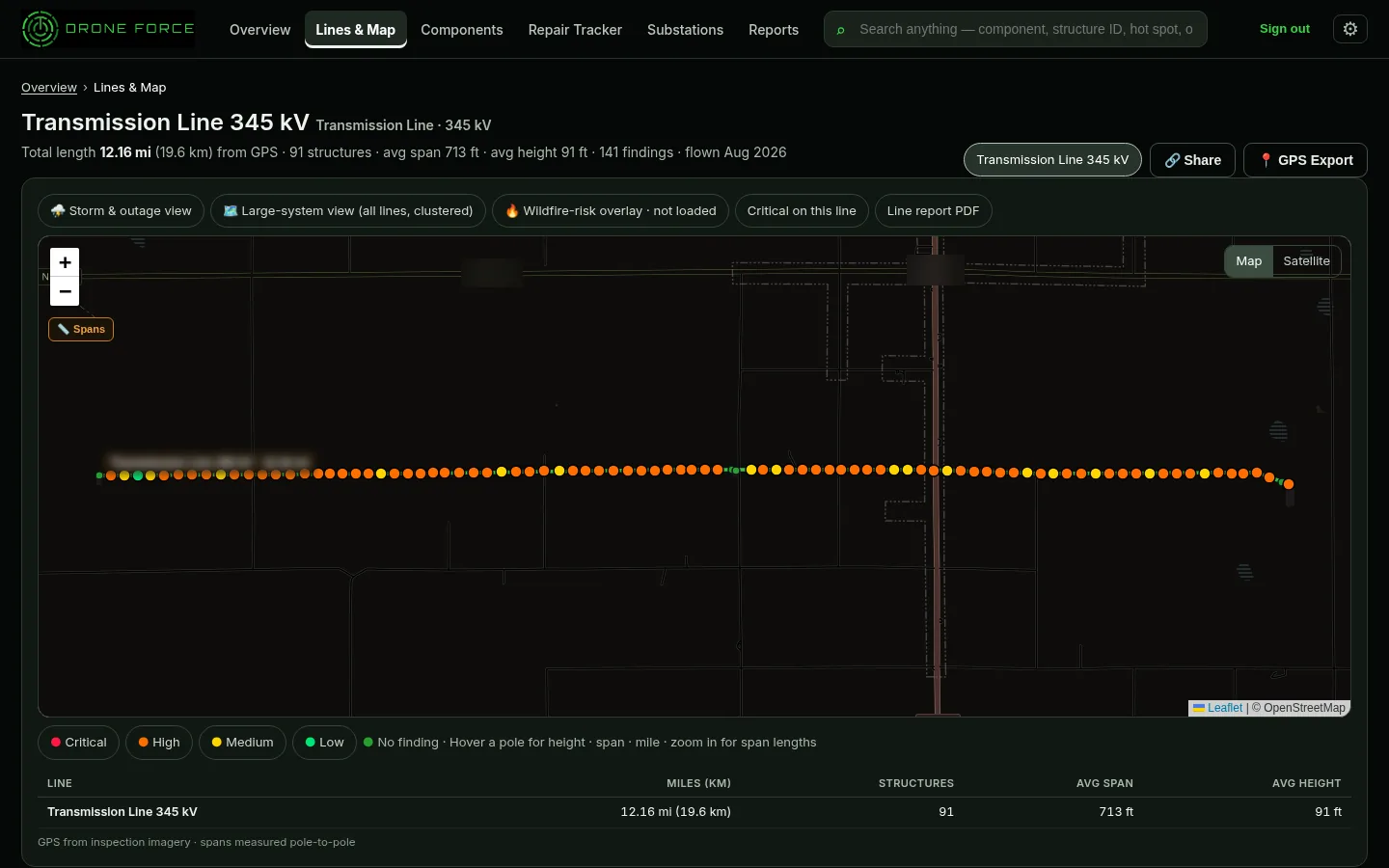This screenshot has height=868, width=1389.
Task: Click the 12.16 mi (19.6 km) cell
Action: pyautogui.click(x=675, y=812)
